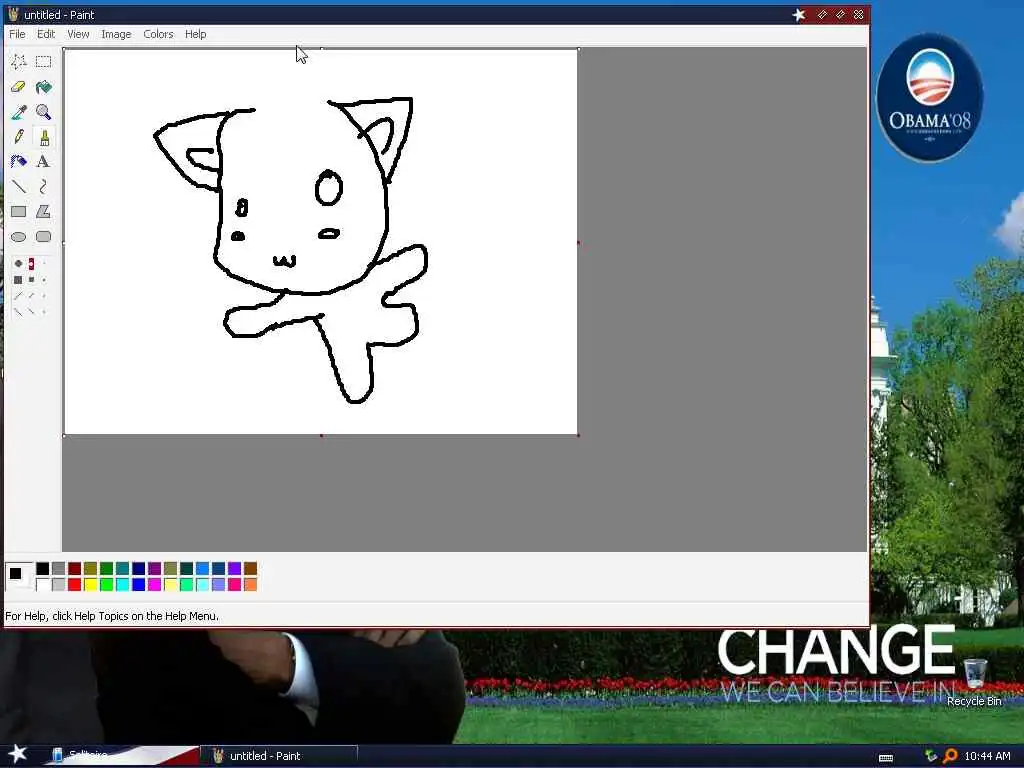The height and width of the screenshot is (768, 1024).
Task: Select the Magnifier tool
Action: coord(44,112)
